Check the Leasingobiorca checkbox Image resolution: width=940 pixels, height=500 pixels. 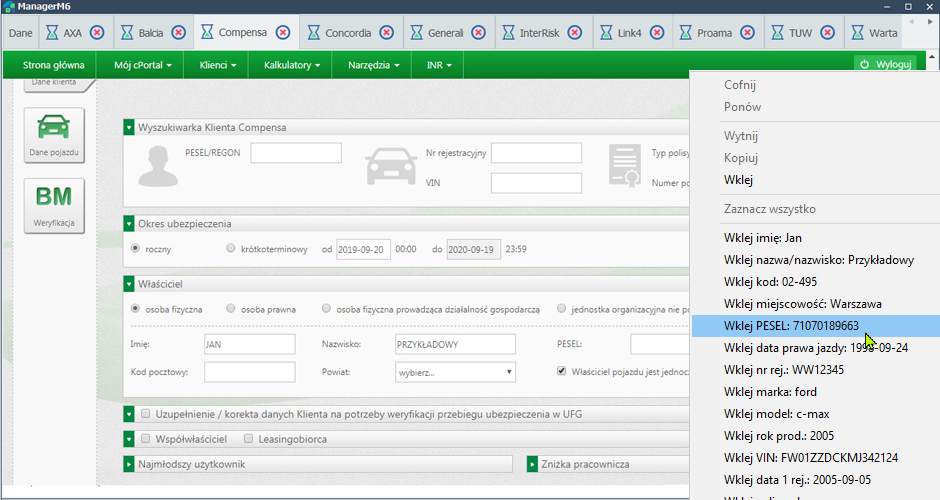point(248,439)
